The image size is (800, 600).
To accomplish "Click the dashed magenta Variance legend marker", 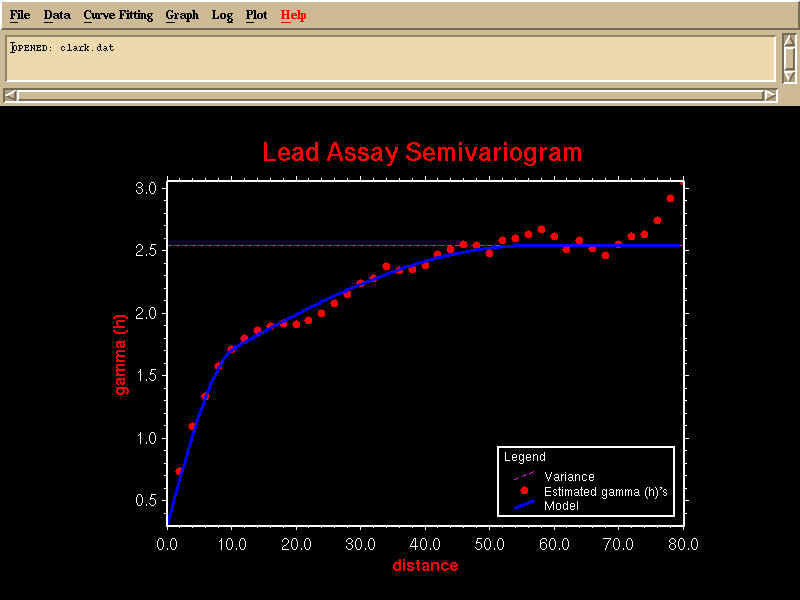I will coord(524,476).
